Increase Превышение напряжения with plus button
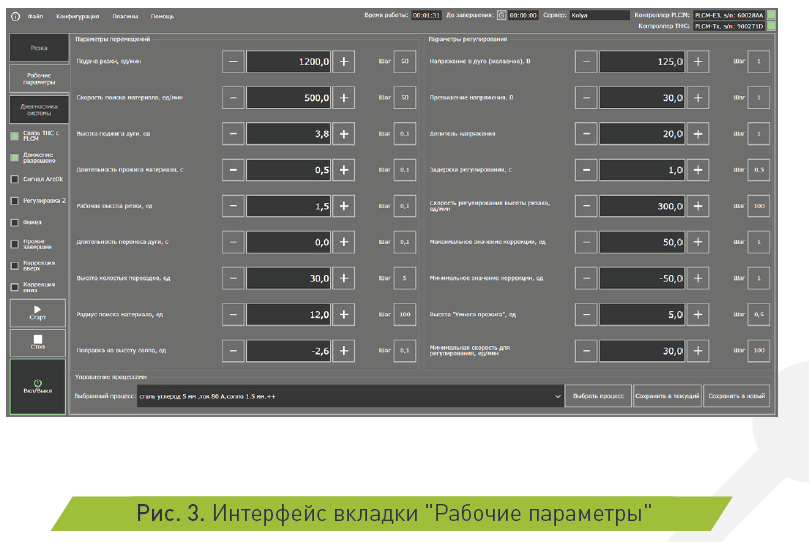 [698, 97]
